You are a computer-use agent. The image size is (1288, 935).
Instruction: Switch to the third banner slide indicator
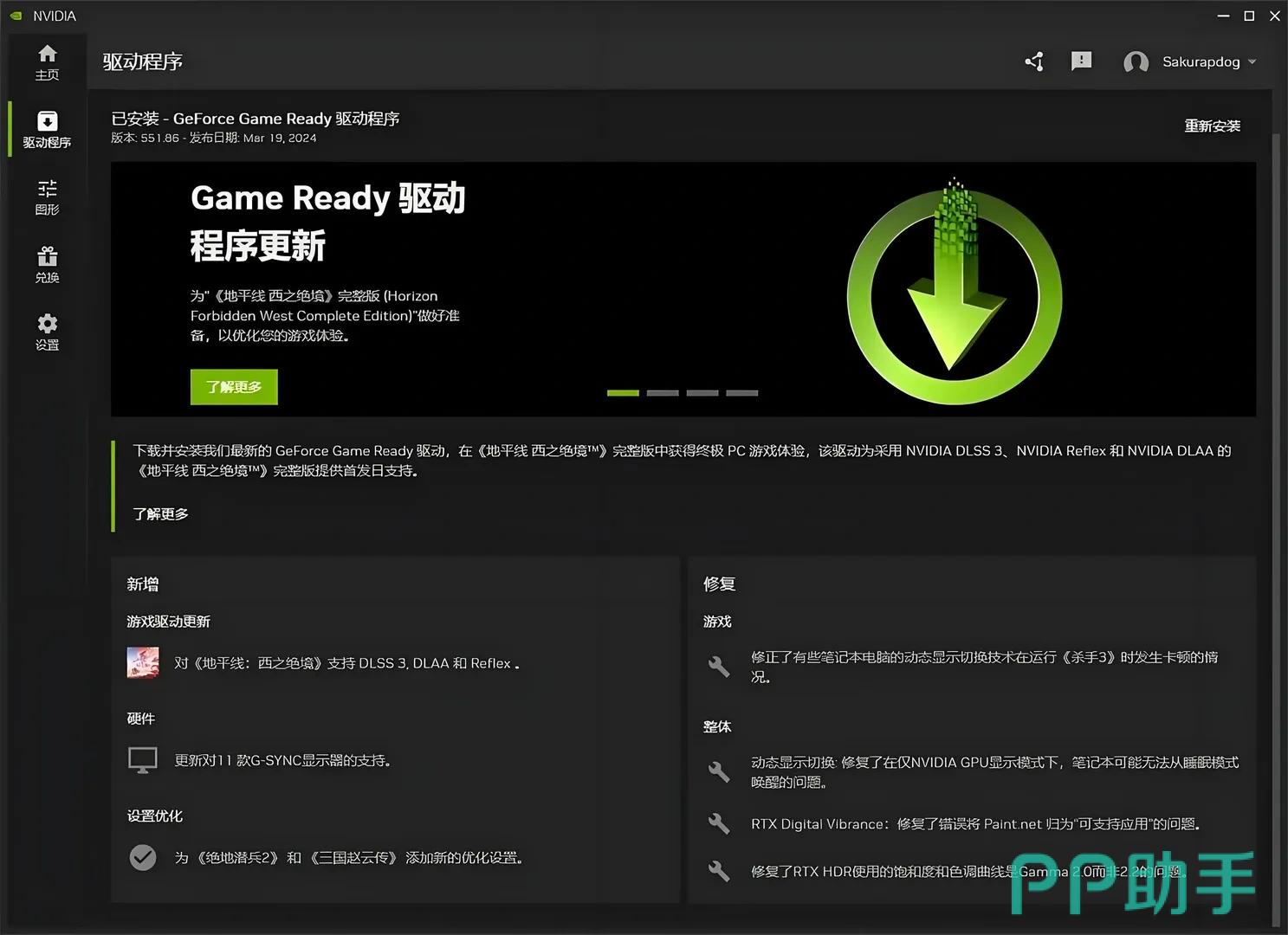pyautogui.click(x=702, y=393)
